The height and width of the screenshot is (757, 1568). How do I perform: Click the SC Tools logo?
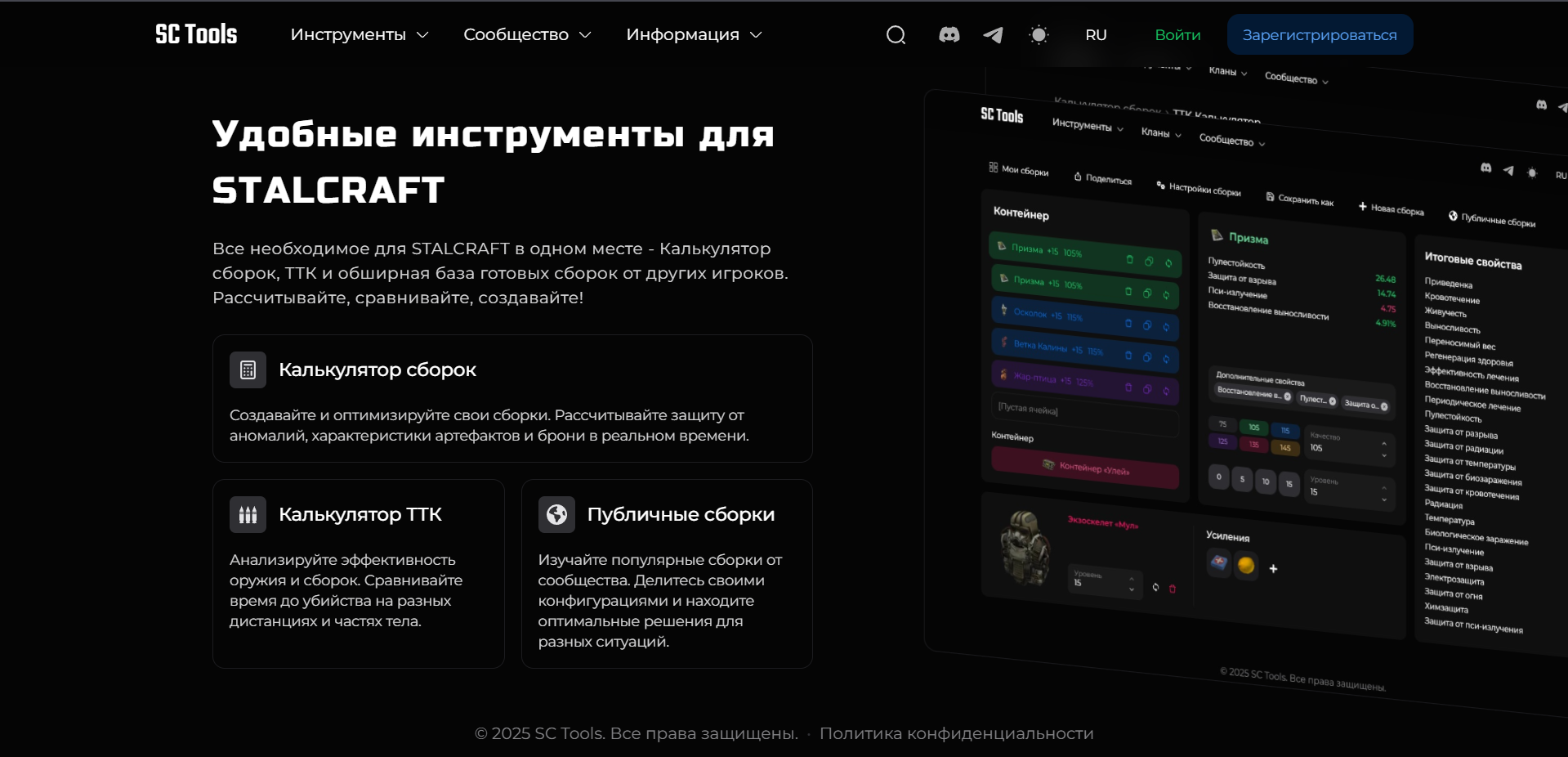(196, 34)
